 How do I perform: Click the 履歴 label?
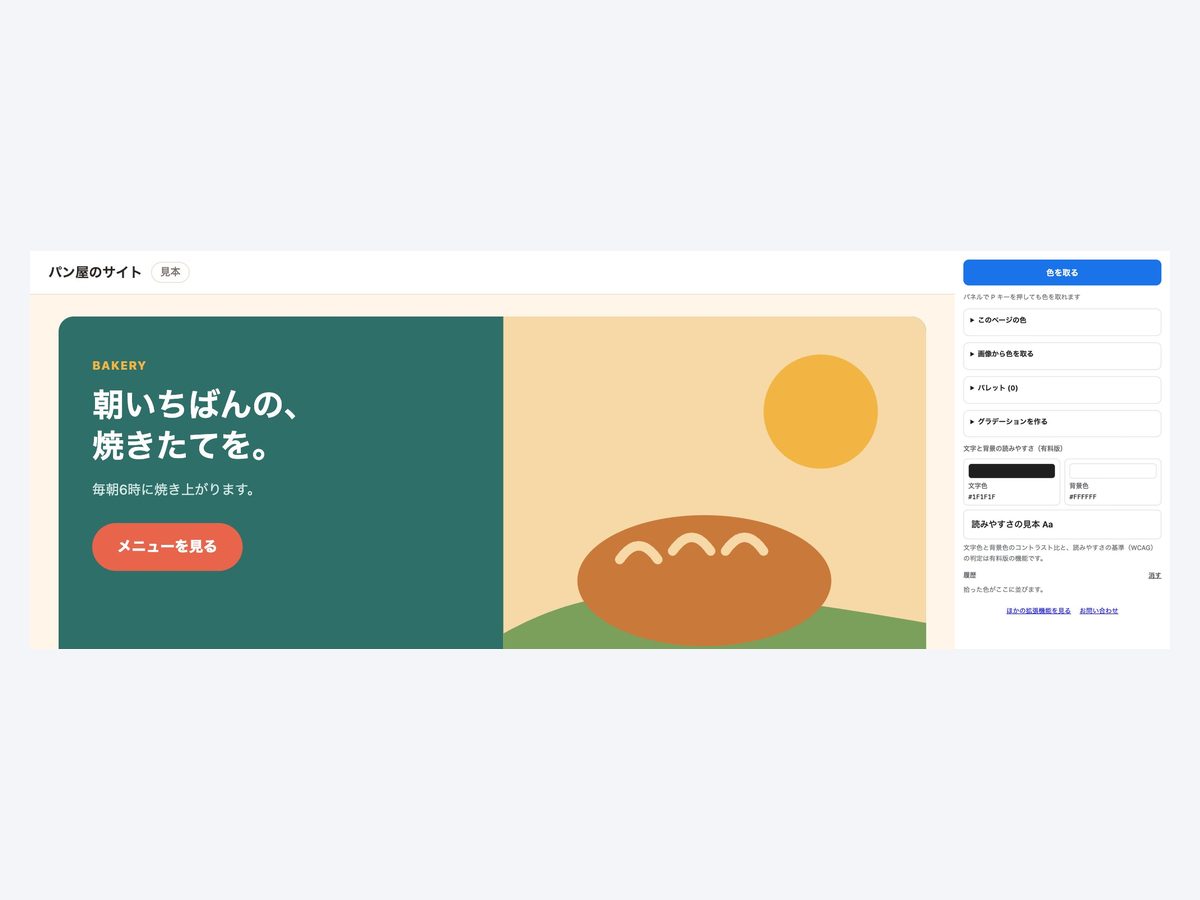[969, 576]
